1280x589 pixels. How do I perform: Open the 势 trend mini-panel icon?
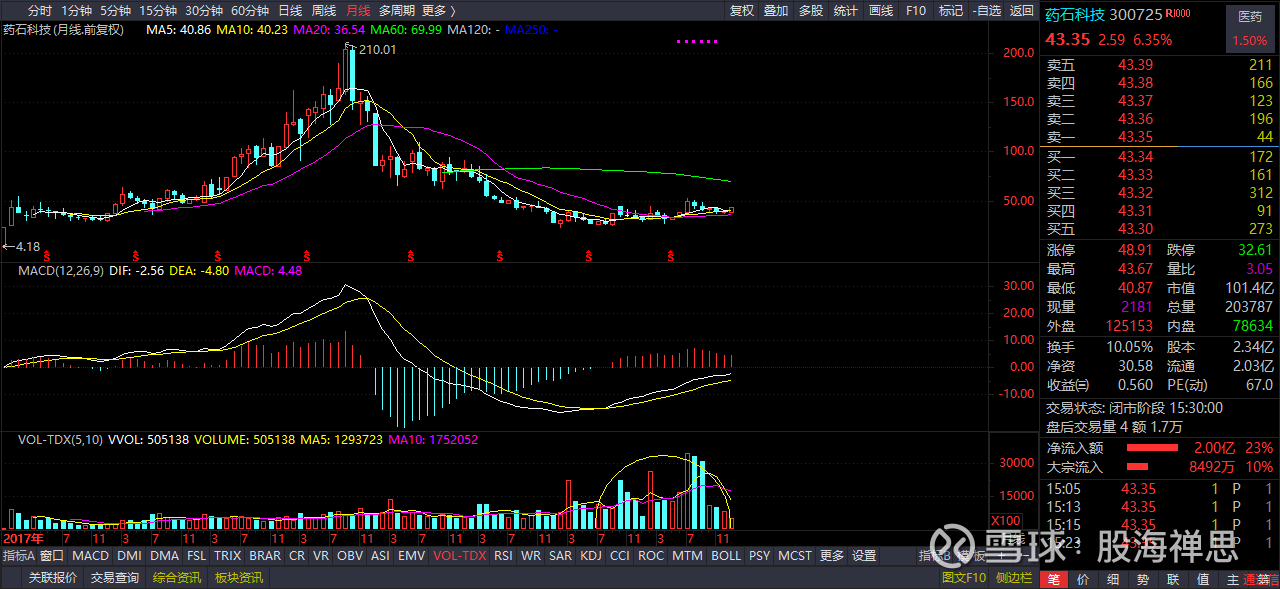point(1143,579)
